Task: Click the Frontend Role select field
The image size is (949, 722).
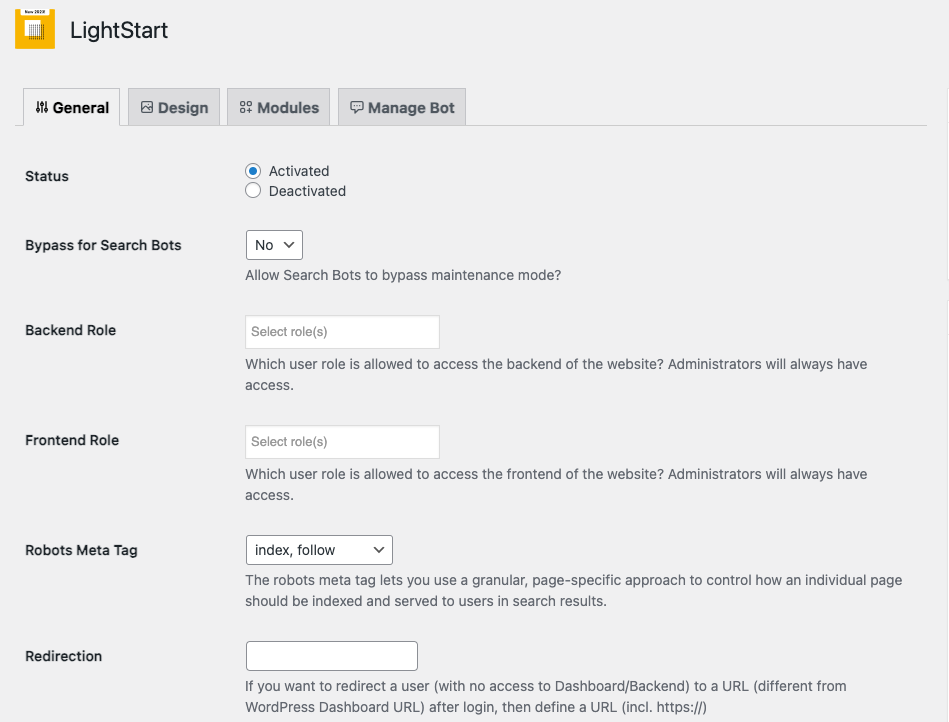Action: (343, 442)
